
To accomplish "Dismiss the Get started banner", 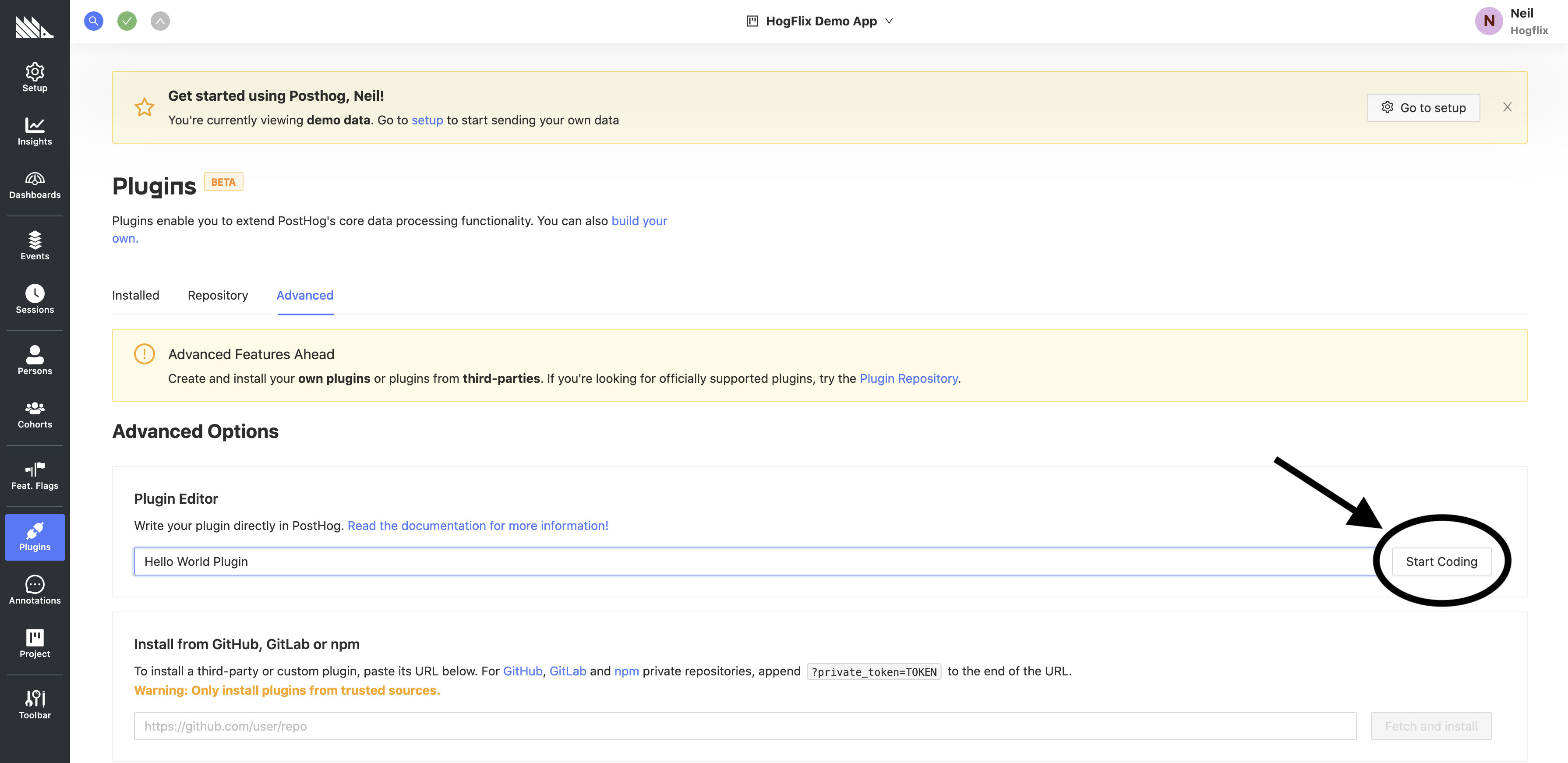I will pyautogui.click(x=1507, y=107).
